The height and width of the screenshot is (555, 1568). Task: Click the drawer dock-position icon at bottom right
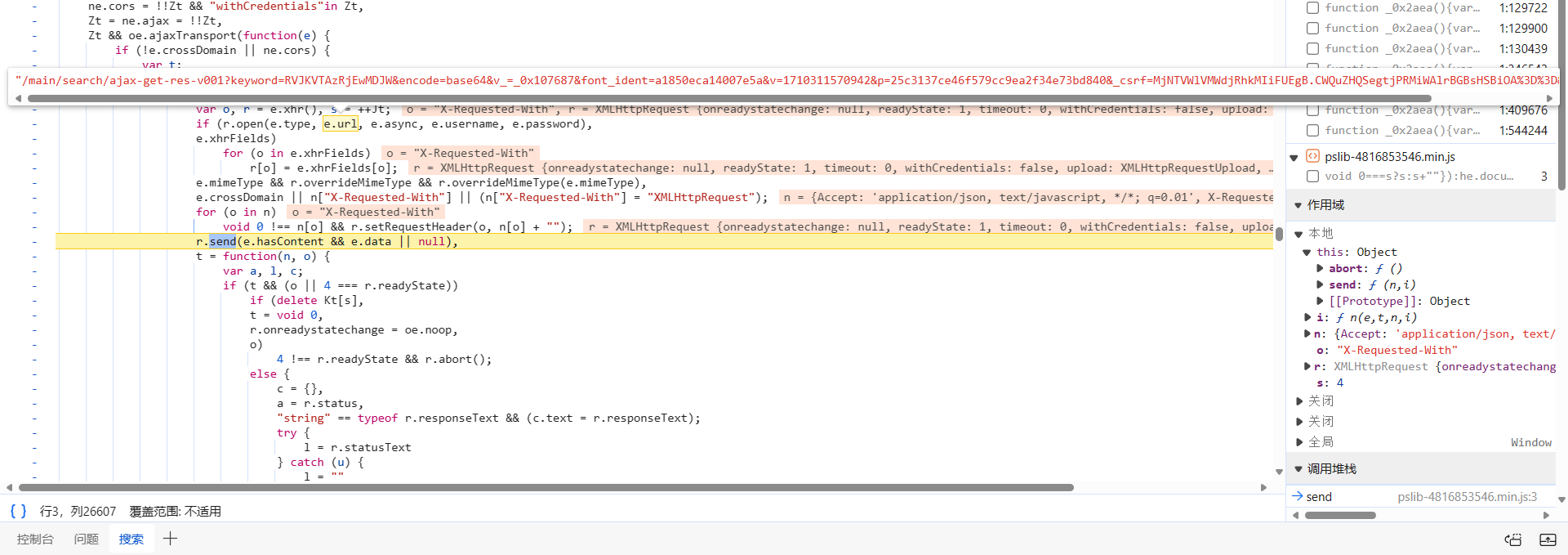coord(1513,539)
